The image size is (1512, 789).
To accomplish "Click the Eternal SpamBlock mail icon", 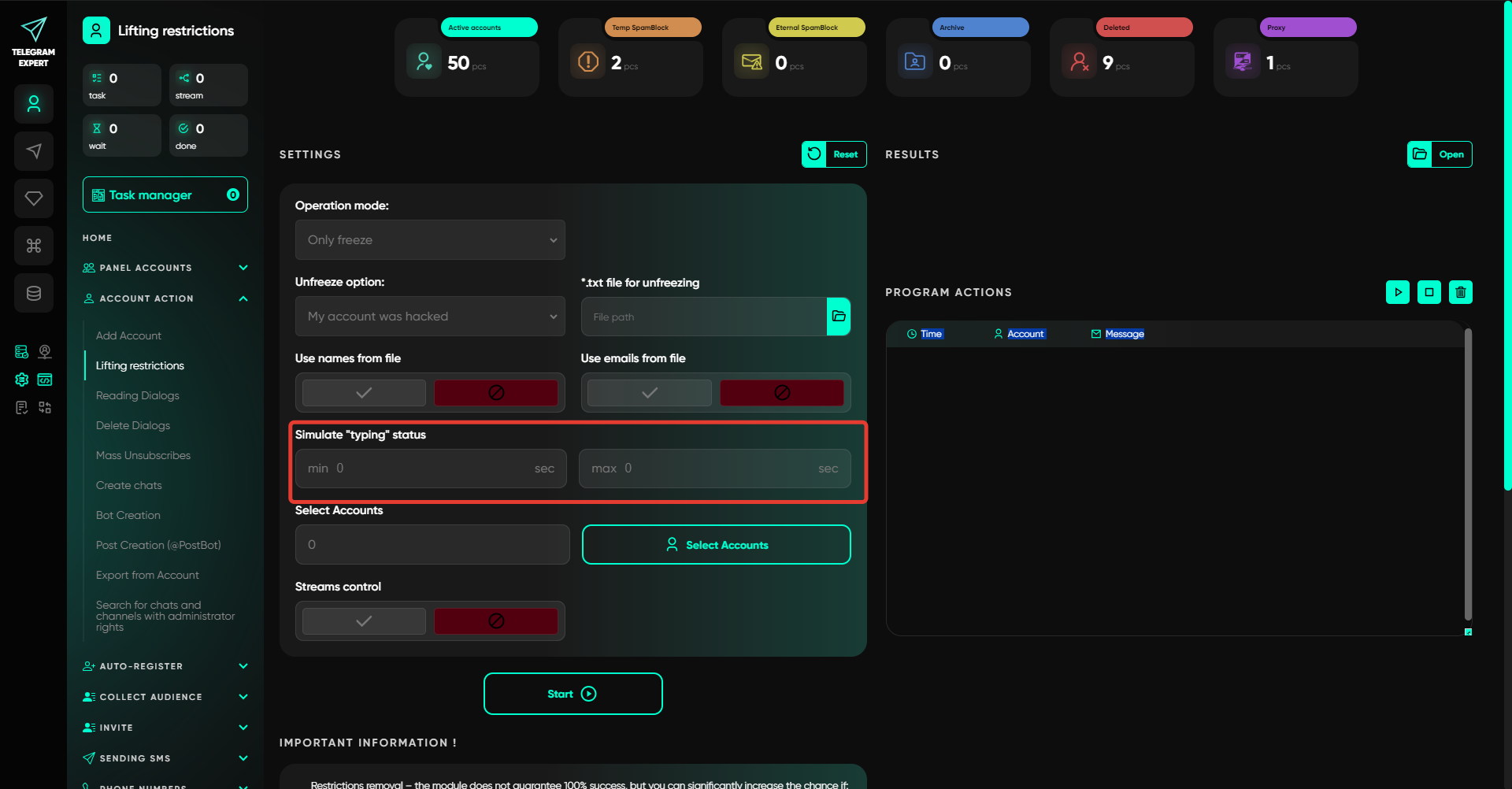I will (752, 61).
